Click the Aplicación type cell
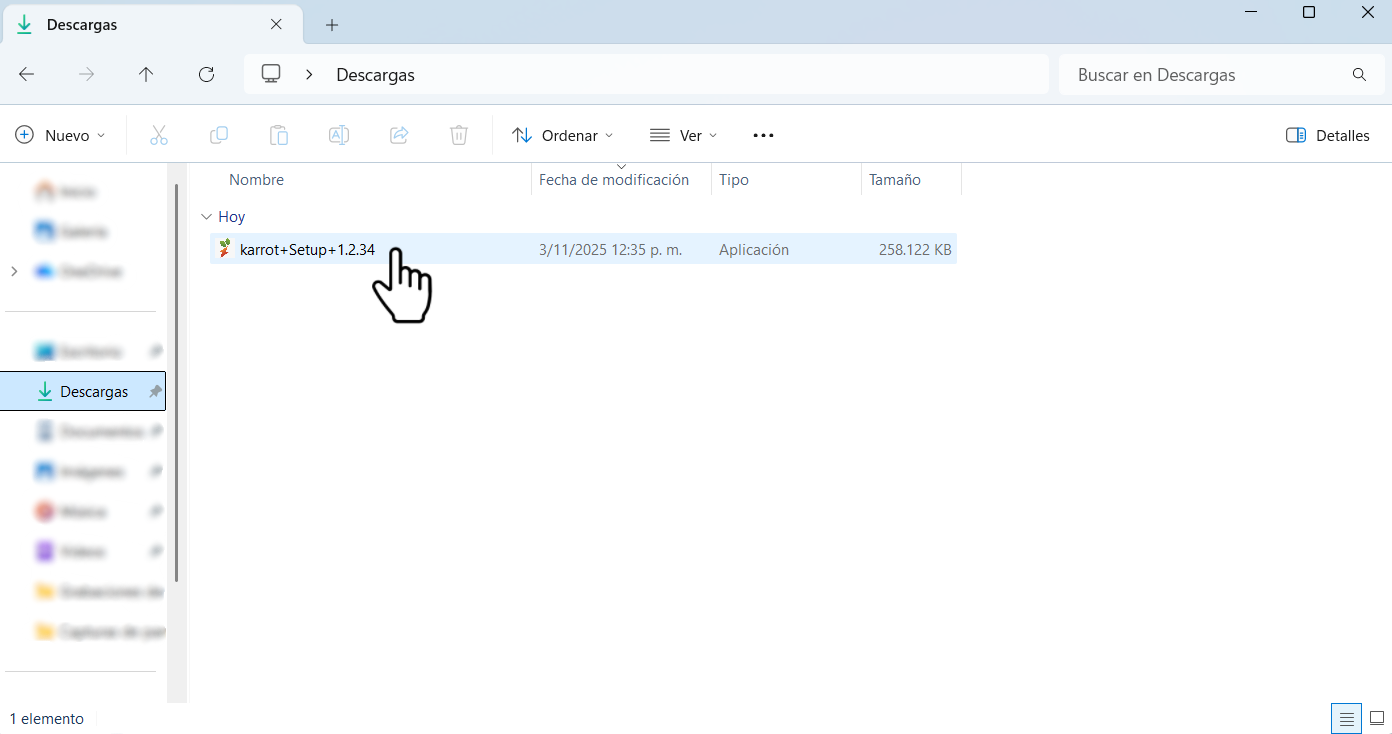1392x734 pixels. pyautogui.click(x=754, y=250)
